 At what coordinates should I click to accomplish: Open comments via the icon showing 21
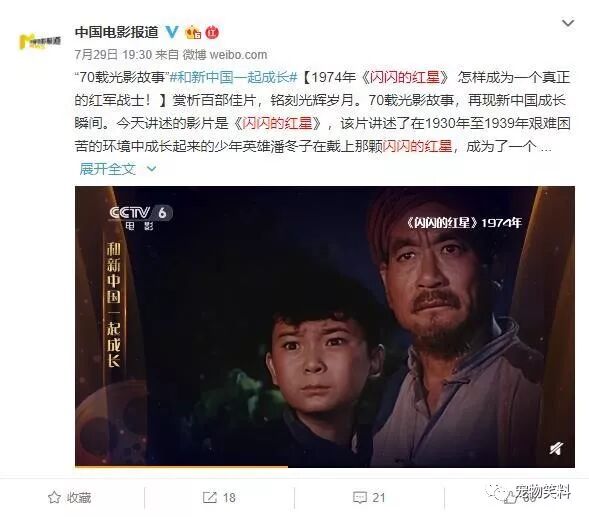[369, 497]
